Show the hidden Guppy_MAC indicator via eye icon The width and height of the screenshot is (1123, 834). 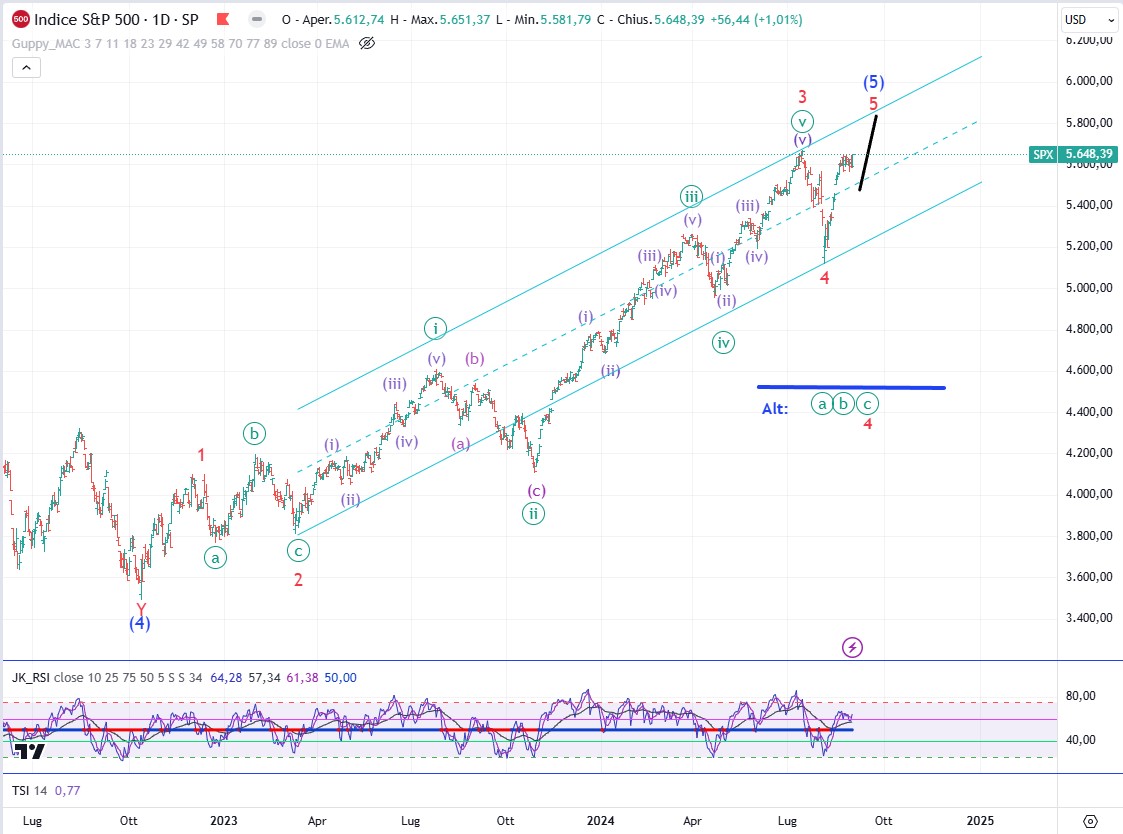(367, 44)
